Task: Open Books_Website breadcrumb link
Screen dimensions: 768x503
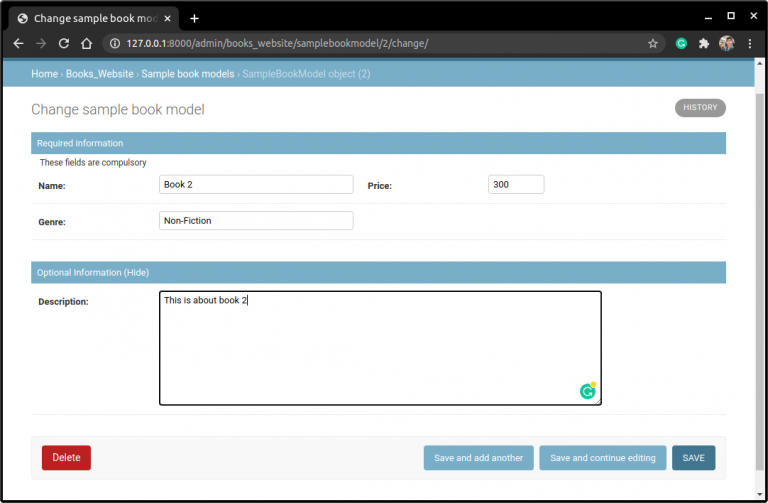Action: [99, 74]
